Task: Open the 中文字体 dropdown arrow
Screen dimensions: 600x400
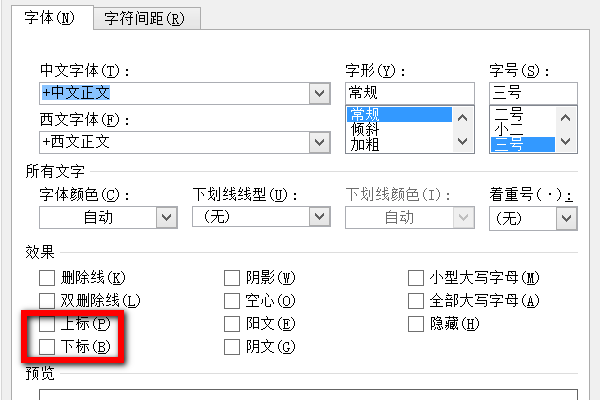Action: coord(320,93)
